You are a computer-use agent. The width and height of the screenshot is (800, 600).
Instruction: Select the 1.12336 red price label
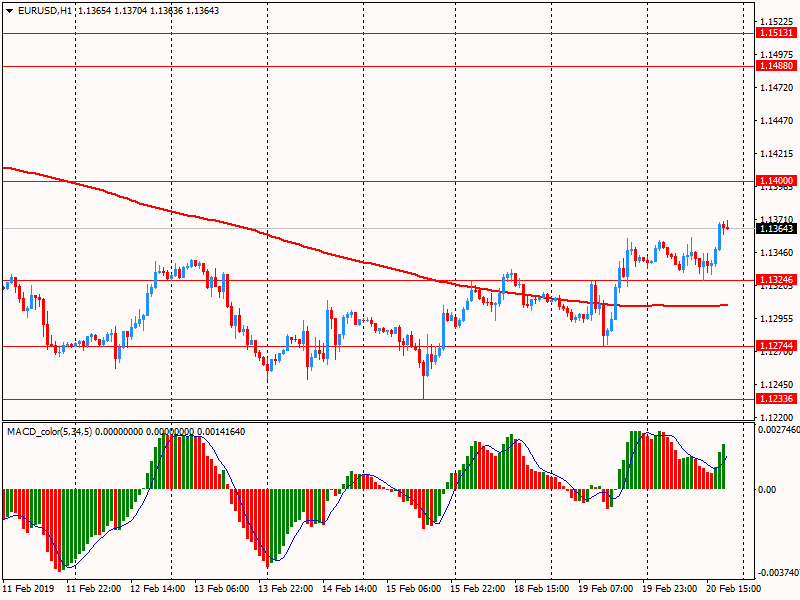pyautogui.click(x=776, y=399)
